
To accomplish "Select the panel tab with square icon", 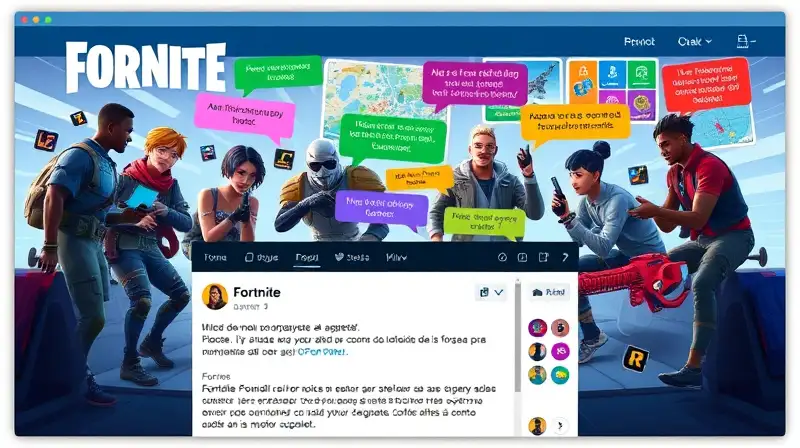I will (261, 257).
